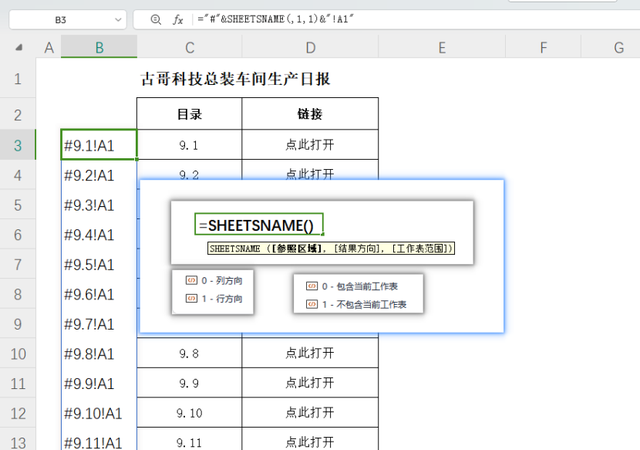This screenshot has width=640, height=450.
Task: Open the fx insert function icon
Action: tap(178, 20)
